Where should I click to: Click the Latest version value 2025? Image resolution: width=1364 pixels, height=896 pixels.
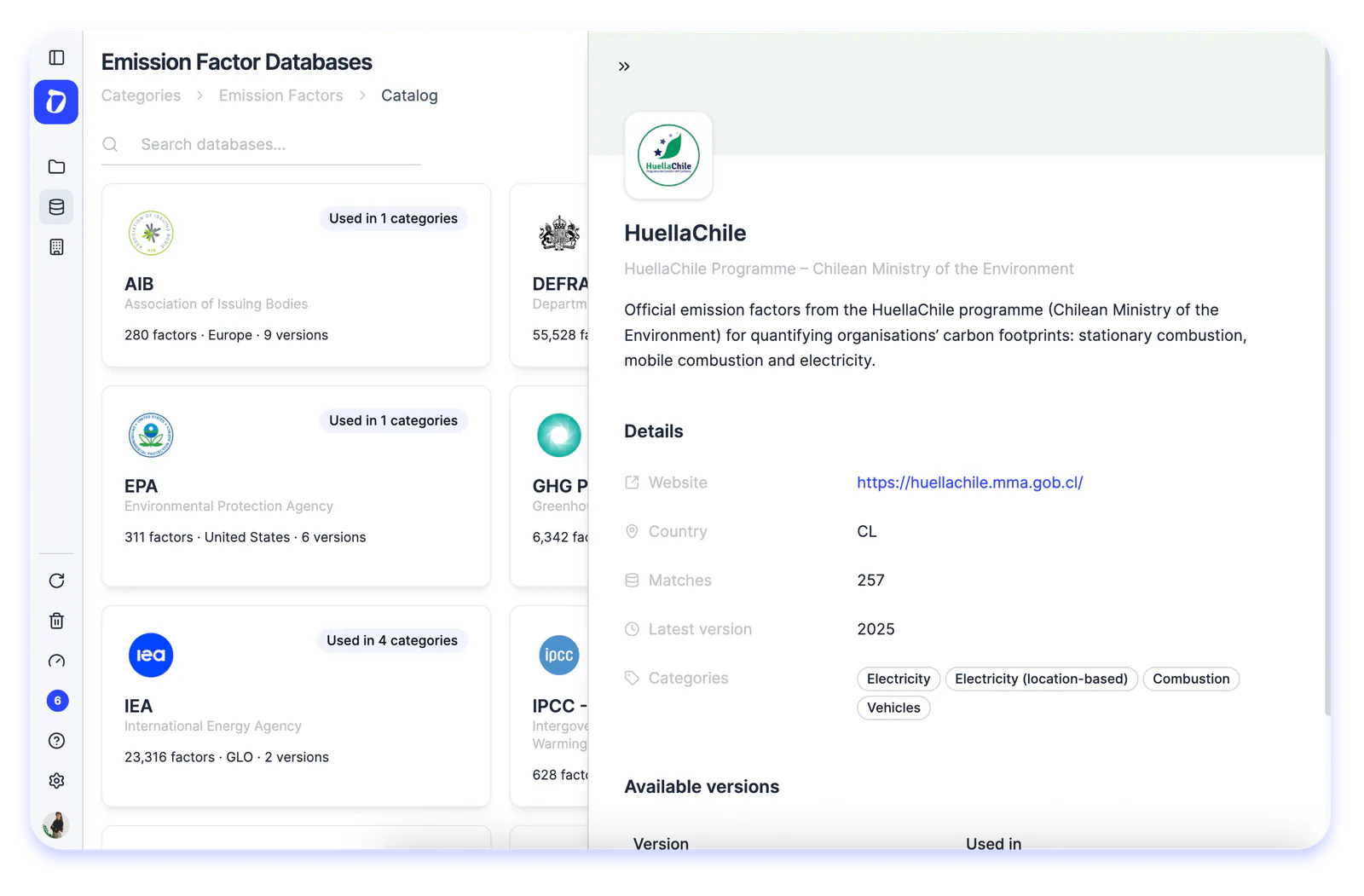876,629
